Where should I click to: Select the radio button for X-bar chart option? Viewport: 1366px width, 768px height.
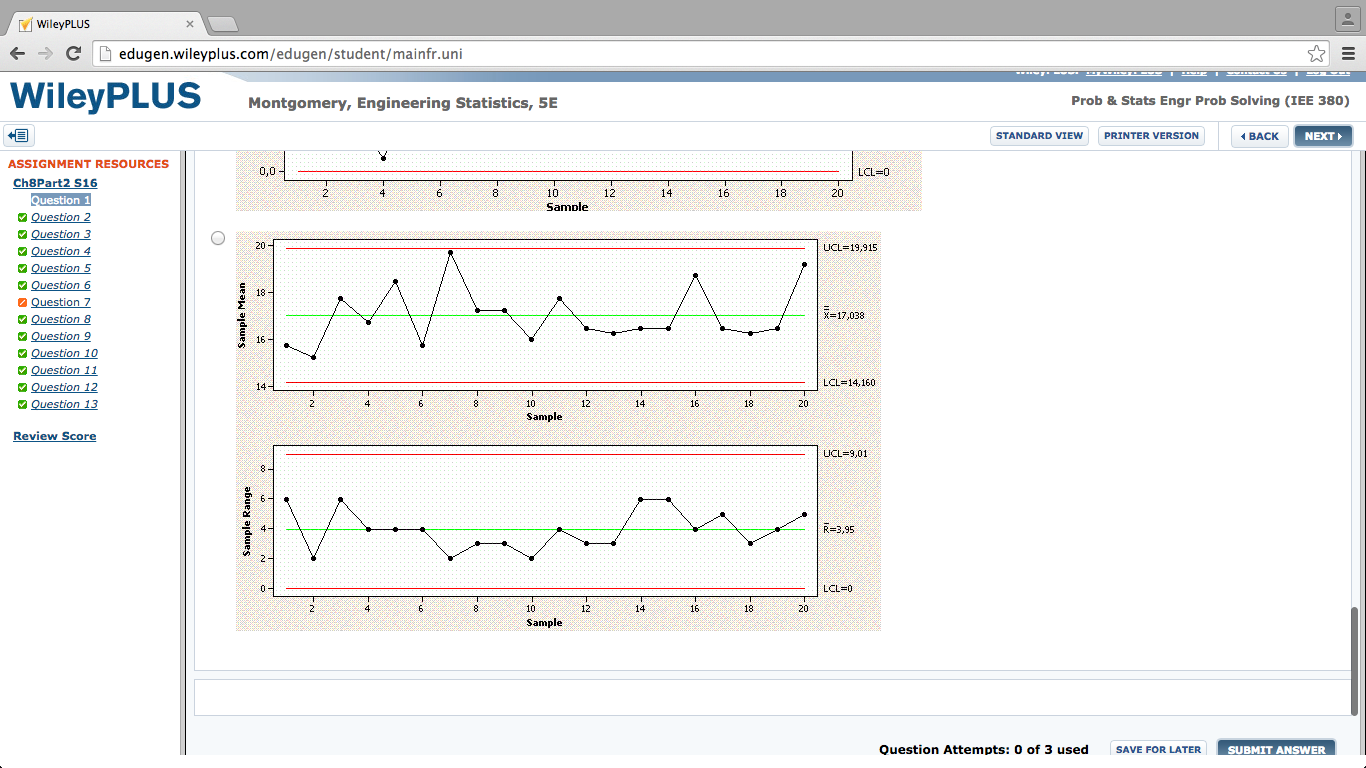[218, 238]
